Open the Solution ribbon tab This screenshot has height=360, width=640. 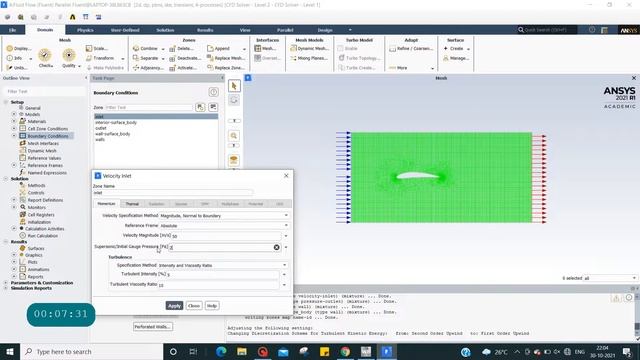165,30
